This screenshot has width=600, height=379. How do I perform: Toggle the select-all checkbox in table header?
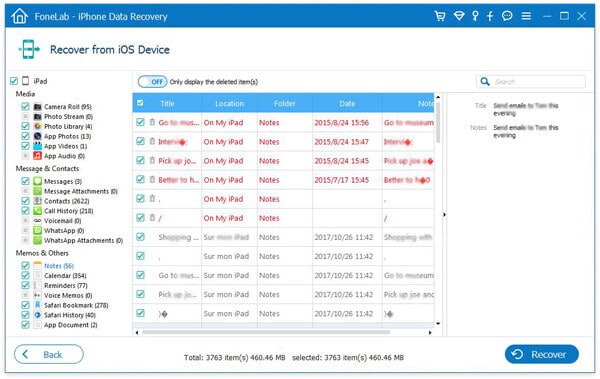point(140,103)
